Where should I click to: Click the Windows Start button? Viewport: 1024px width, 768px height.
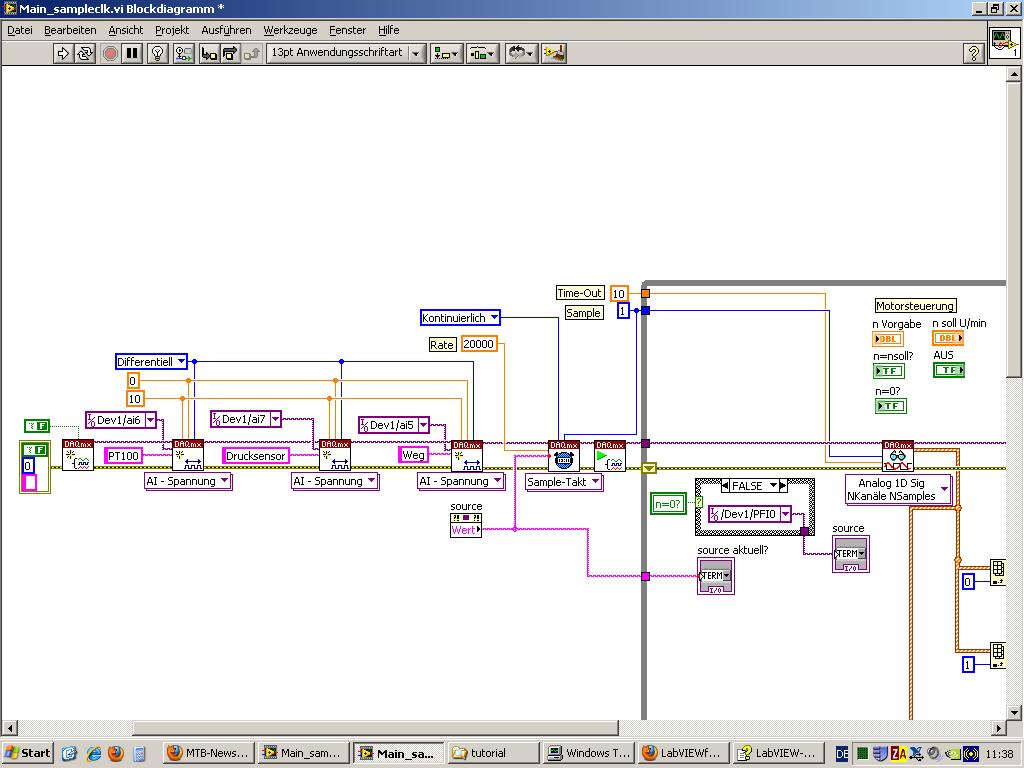coord(27,753)
